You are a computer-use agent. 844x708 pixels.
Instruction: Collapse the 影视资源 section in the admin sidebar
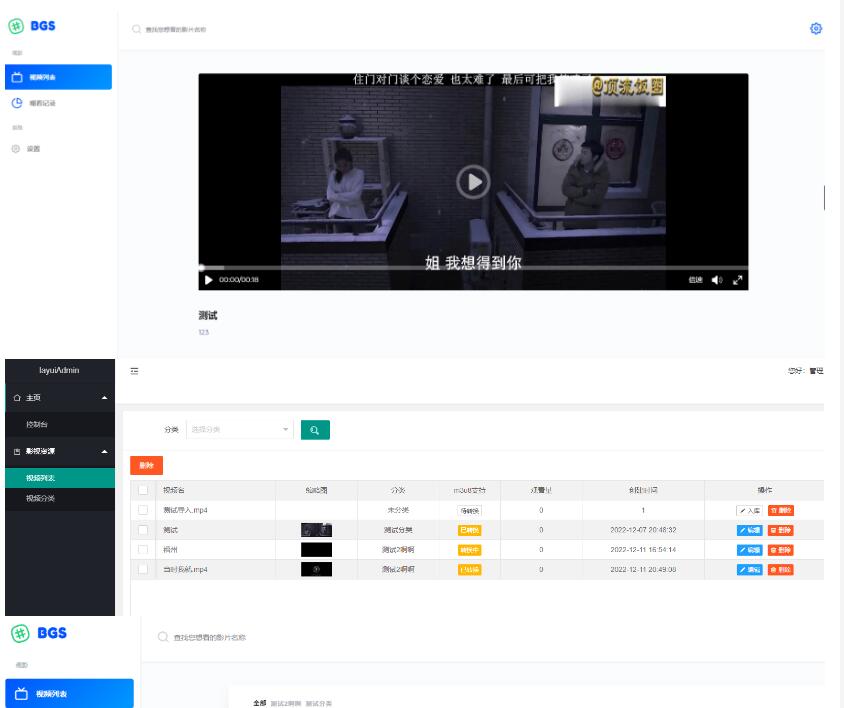[x=105, y=452]
